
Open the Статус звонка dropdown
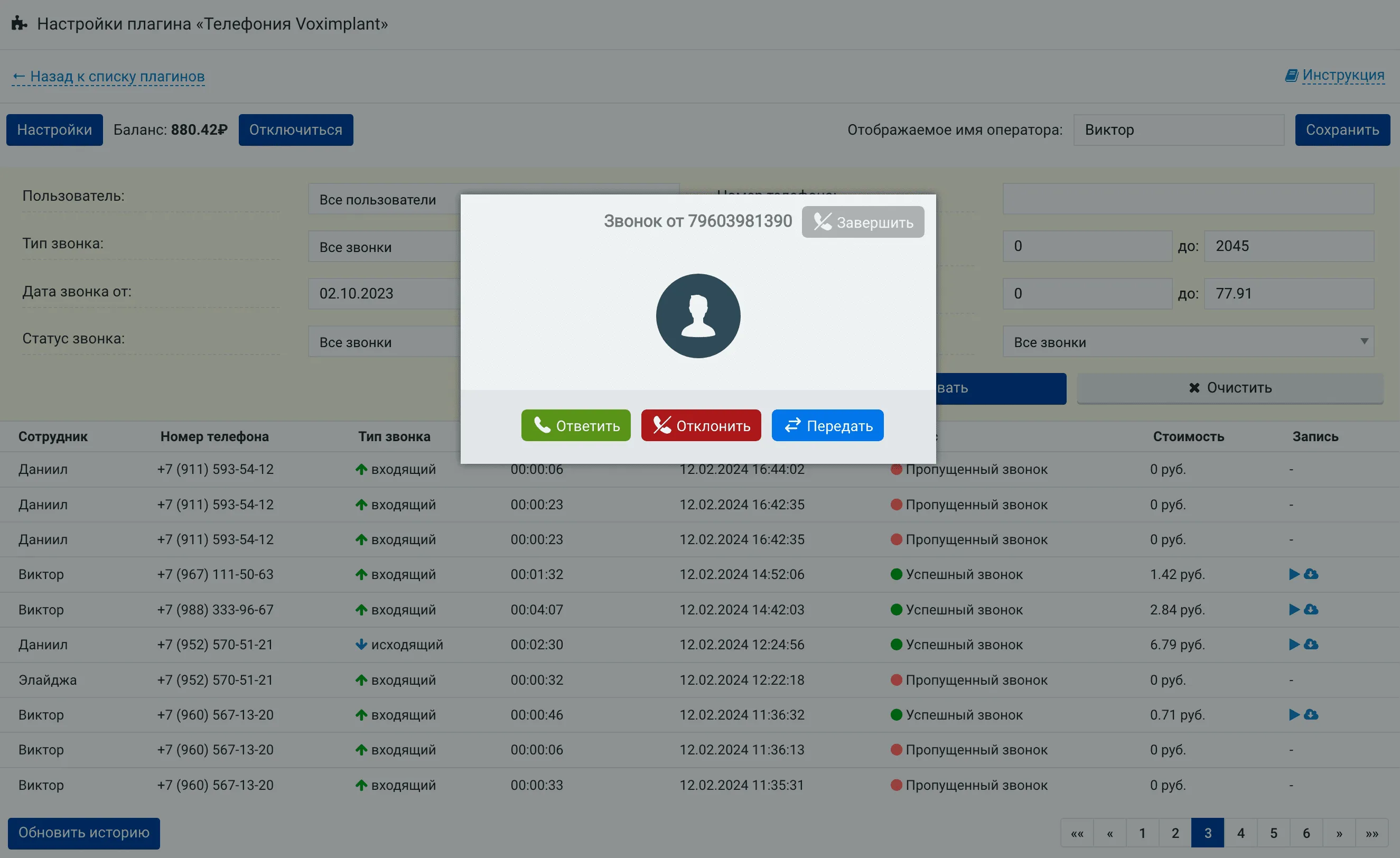[x=384, y=341]
